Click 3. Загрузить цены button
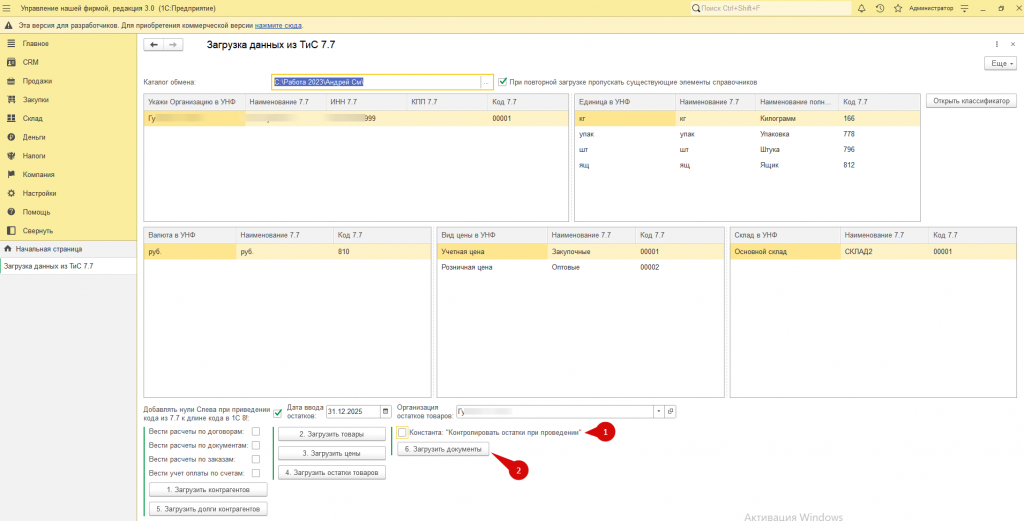The image size is (1024, 521). [331, 453]
